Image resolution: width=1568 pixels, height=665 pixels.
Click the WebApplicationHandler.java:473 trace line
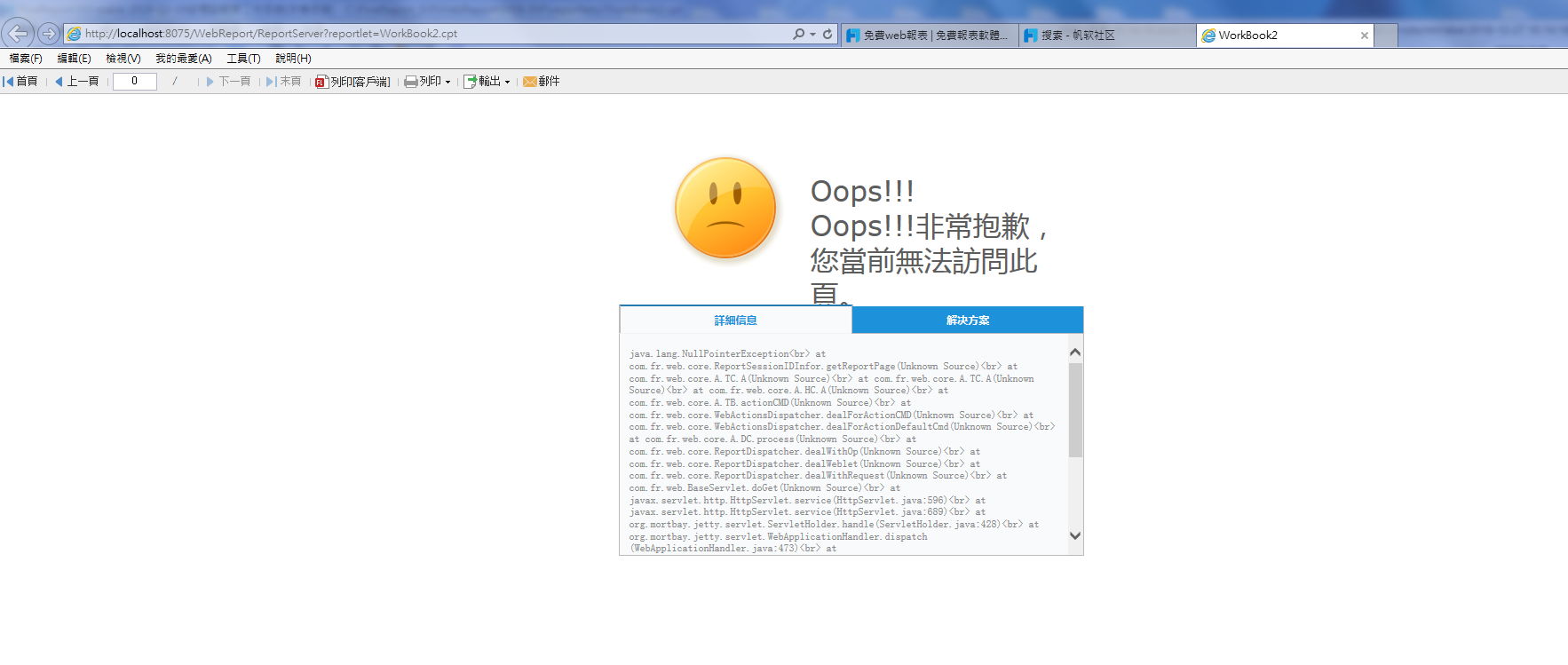[x=733, y=549]
